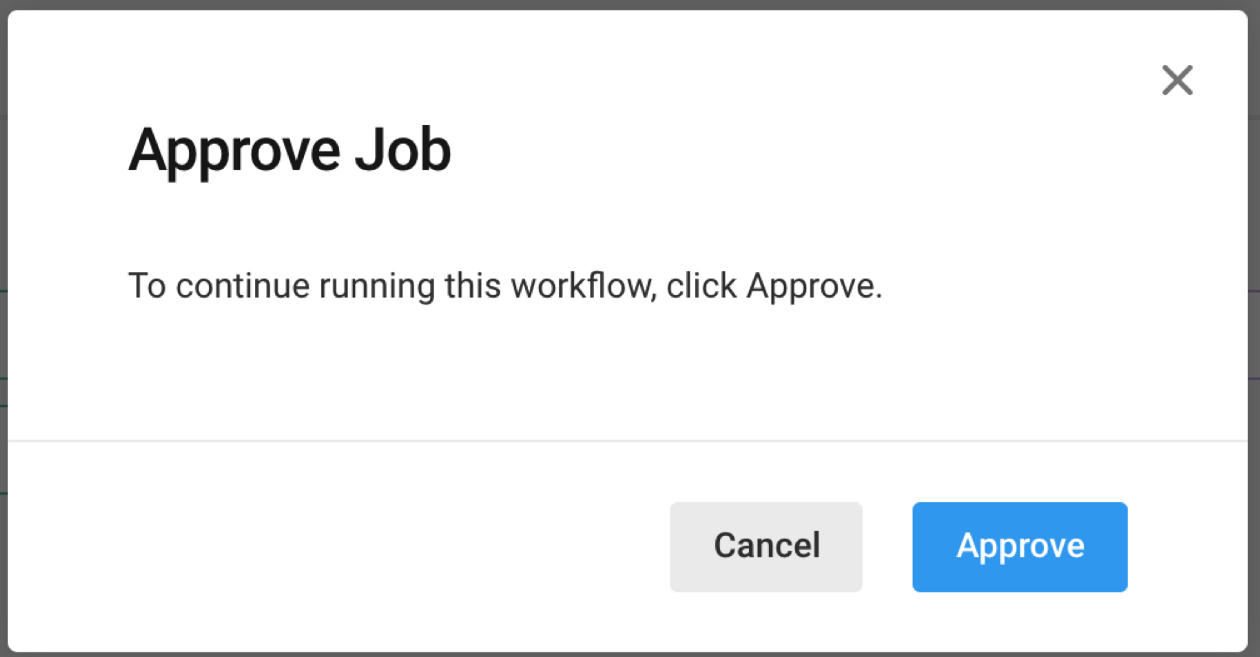Click the instruction text about continuing the workflow
This screenshot has height=657, width=1260.
[504, 286]
